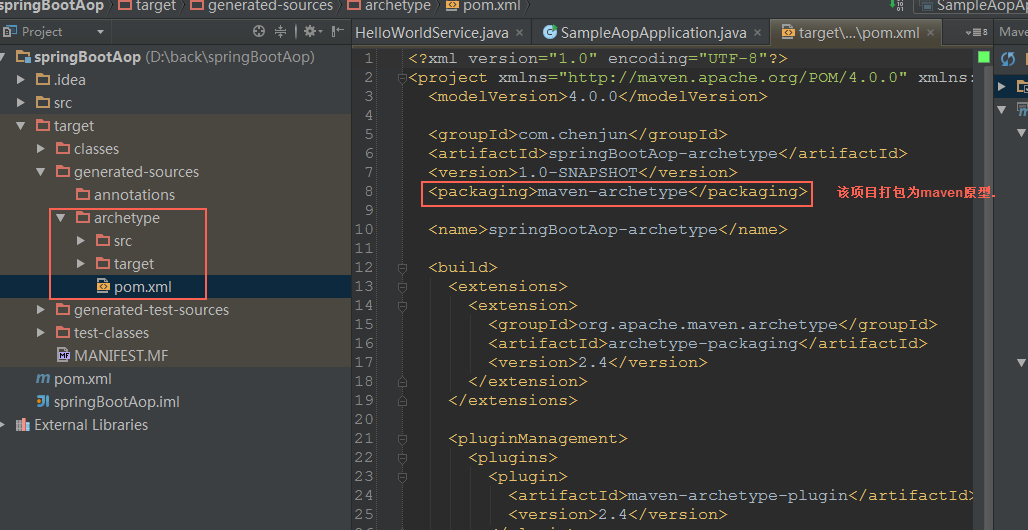This screenshot has height=530, width=1028.
Task: Fold the project tag at line 2
Action: click(x=402, y=78)
